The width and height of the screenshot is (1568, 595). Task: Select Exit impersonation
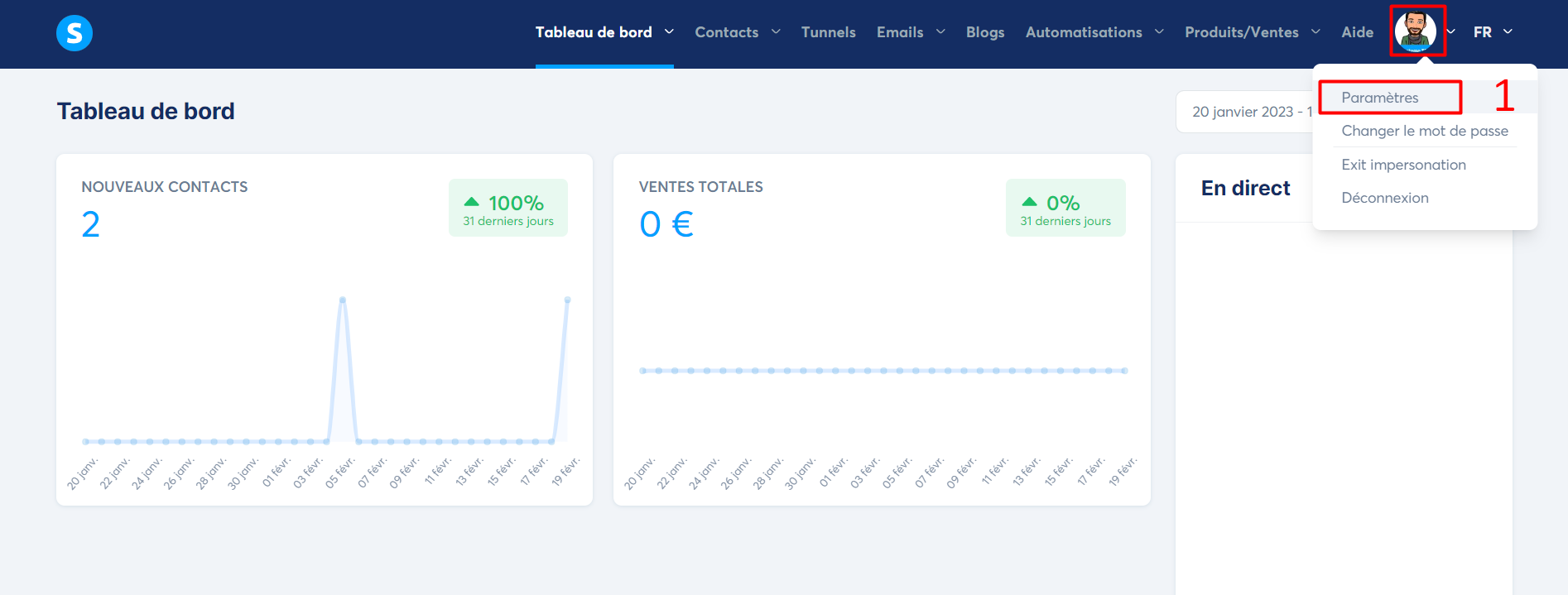(1403, 165)
